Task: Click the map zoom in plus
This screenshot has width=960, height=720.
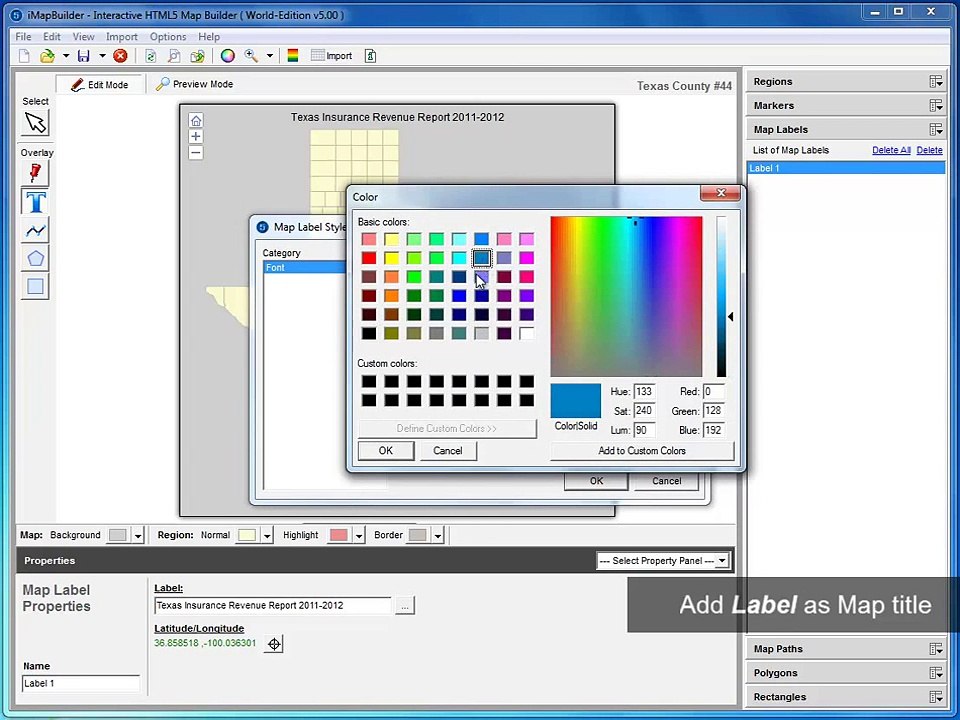Action: click(196, 137)
